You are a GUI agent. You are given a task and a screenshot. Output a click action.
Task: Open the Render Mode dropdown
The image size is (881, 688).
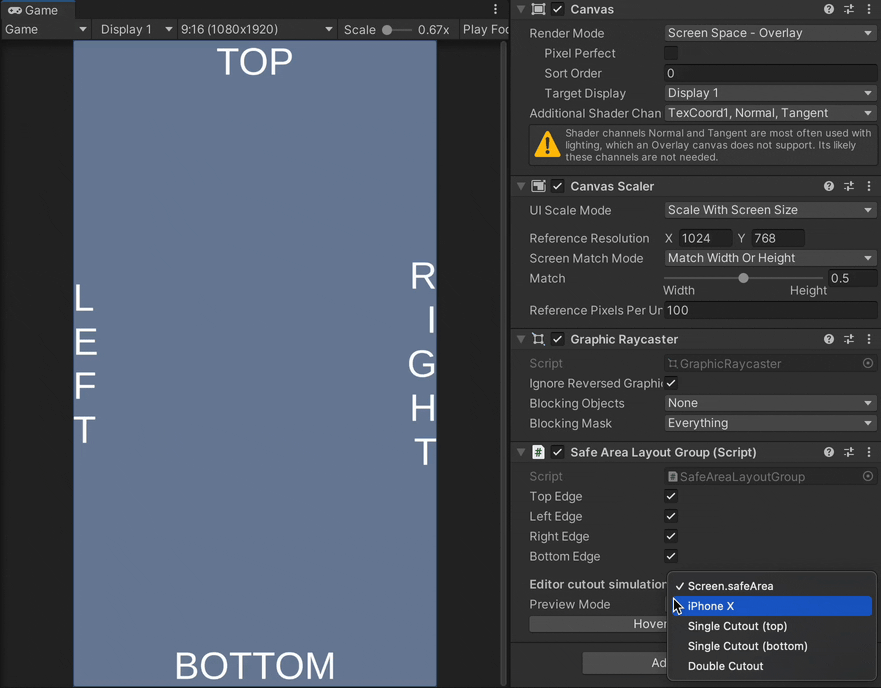tap(770, 33)
